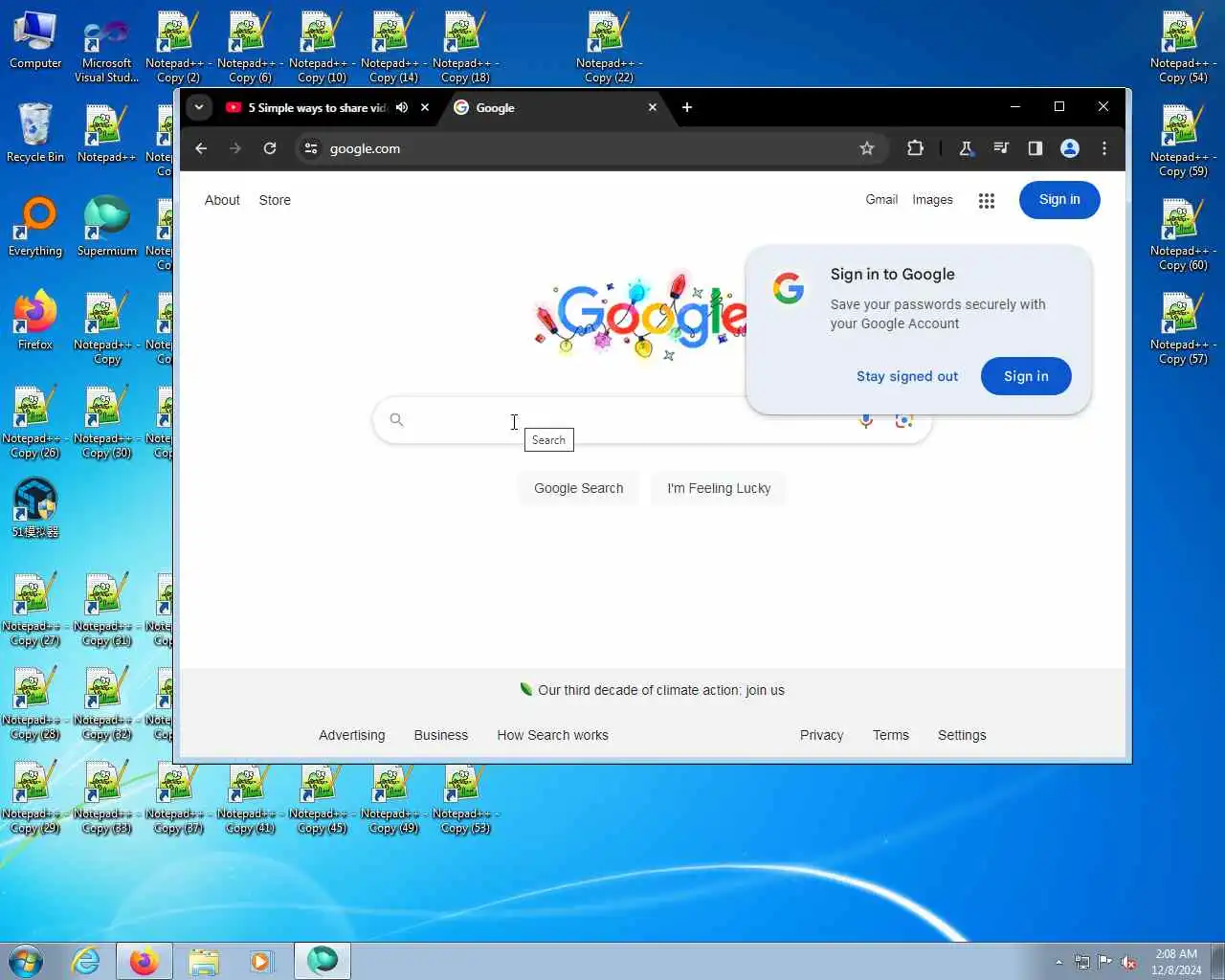Toggle the browser side panel
Image resolution: width=1225 pixels, height=980 pixels.
1036,148
